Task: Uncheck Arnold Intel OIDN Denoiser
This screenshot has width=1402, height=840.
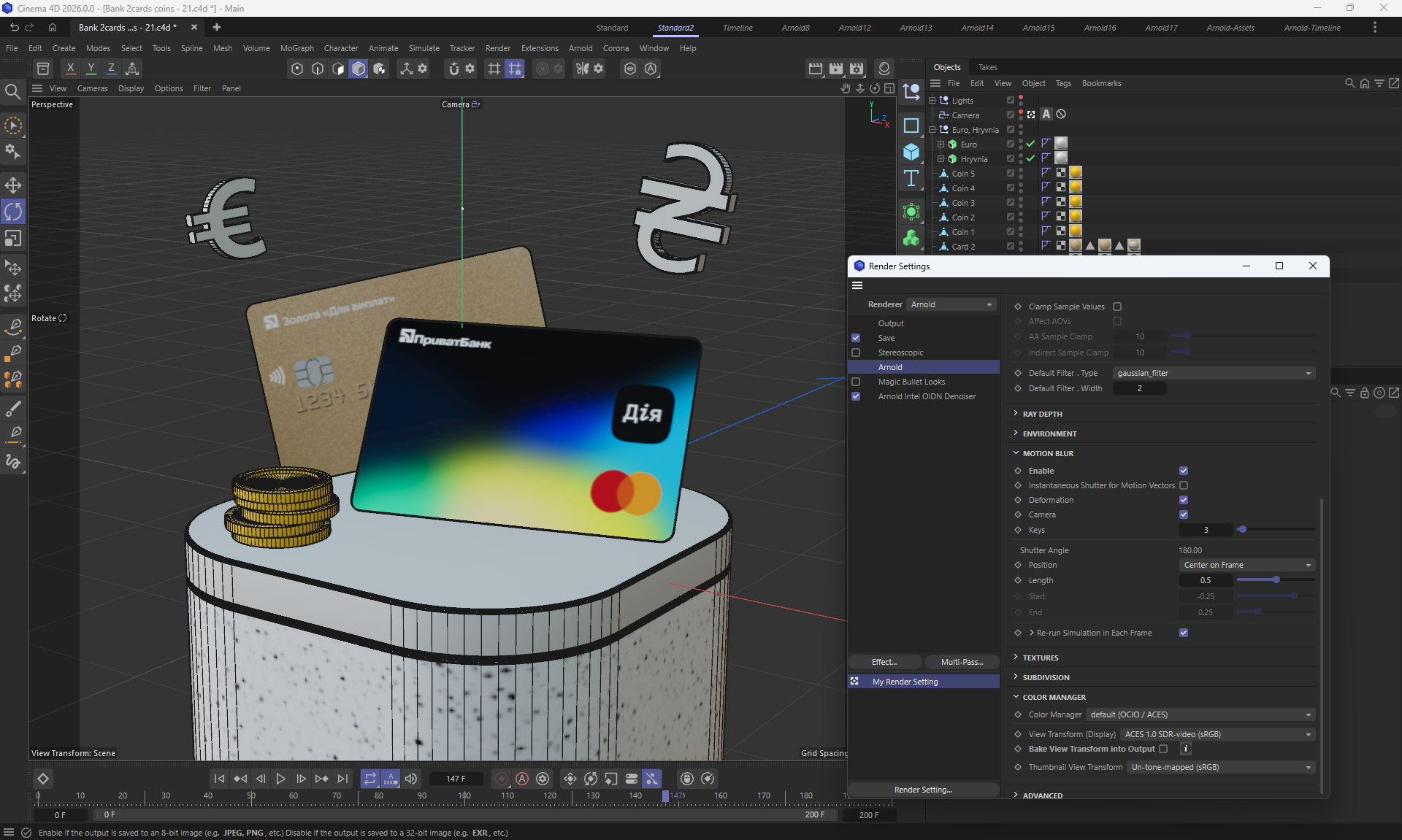Action: point(856,396)
